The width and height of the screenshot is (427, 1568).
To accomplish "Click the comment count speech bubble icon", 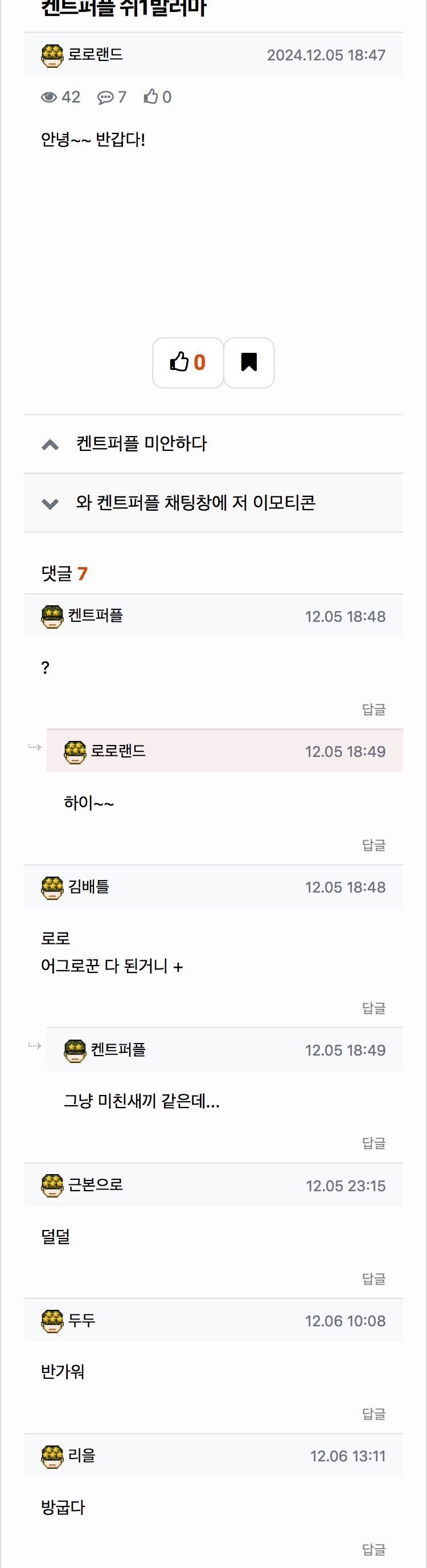I will 105,97.
